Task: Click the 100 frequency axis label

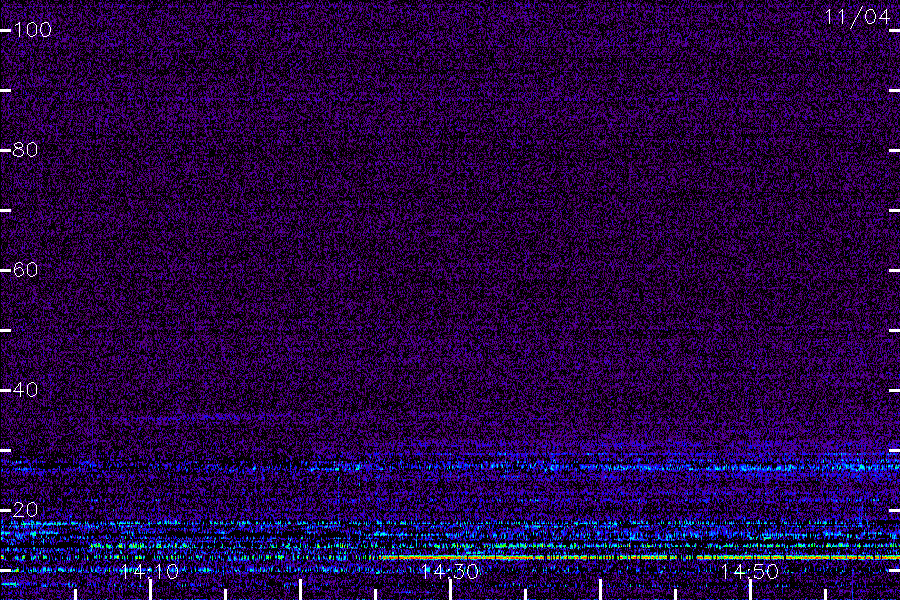Action: [32, 30]
